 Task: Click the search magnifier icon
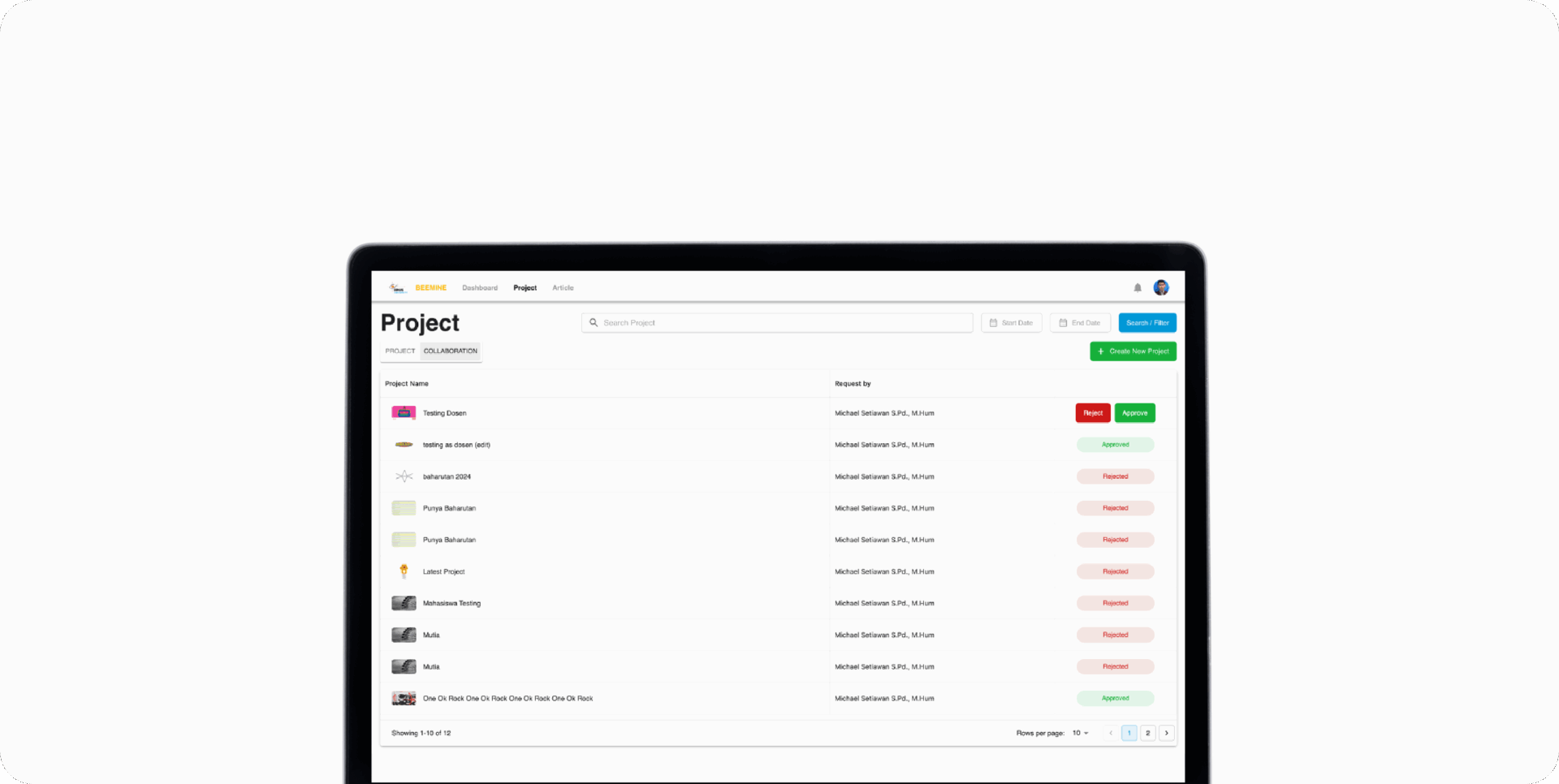[594, 323]
